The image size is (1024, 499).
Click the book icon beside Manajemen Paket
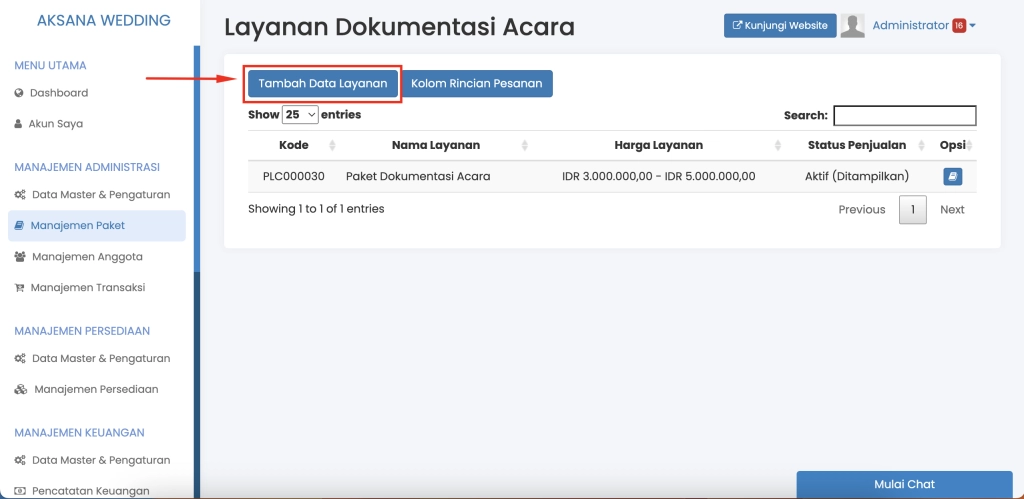(19, 225)
